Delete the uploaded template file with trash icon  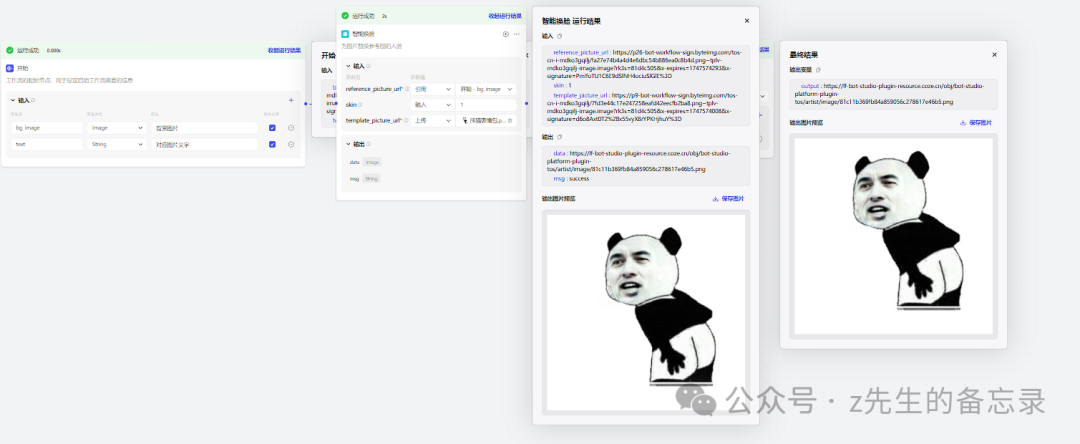(x=510, y=120)
